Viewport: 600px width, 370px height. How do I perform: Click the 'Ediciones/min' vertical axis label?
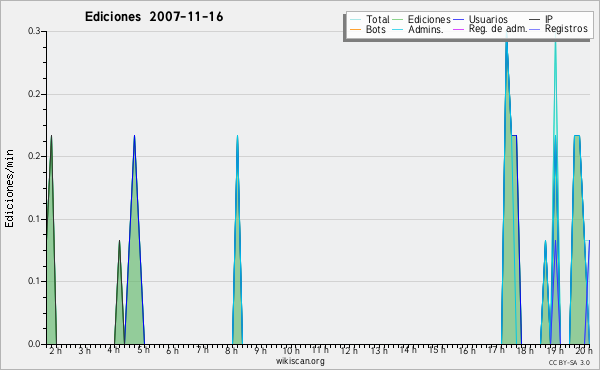(9, 188)
